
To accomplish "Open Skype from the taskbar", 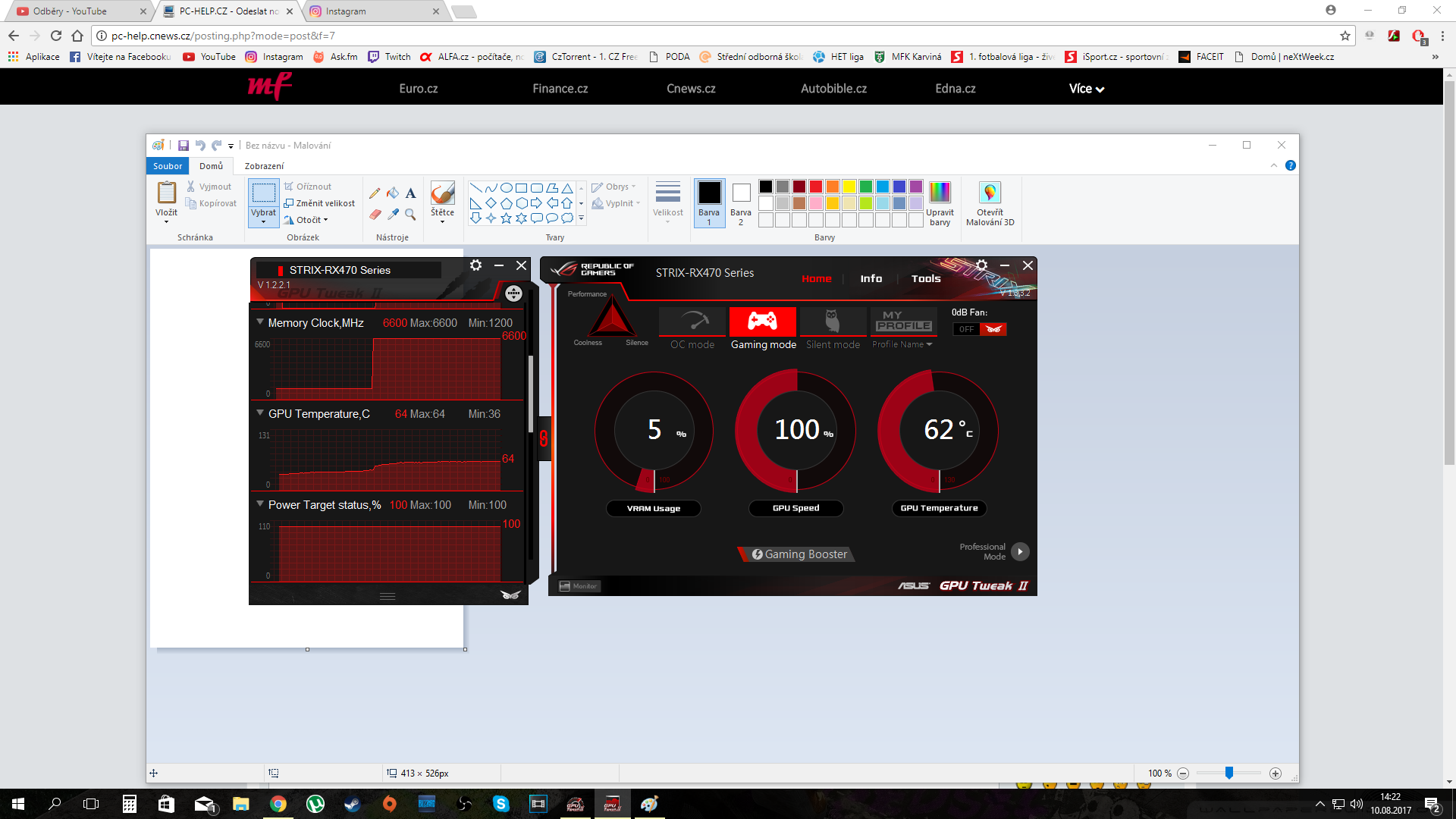I will click(x=501, y=804).
